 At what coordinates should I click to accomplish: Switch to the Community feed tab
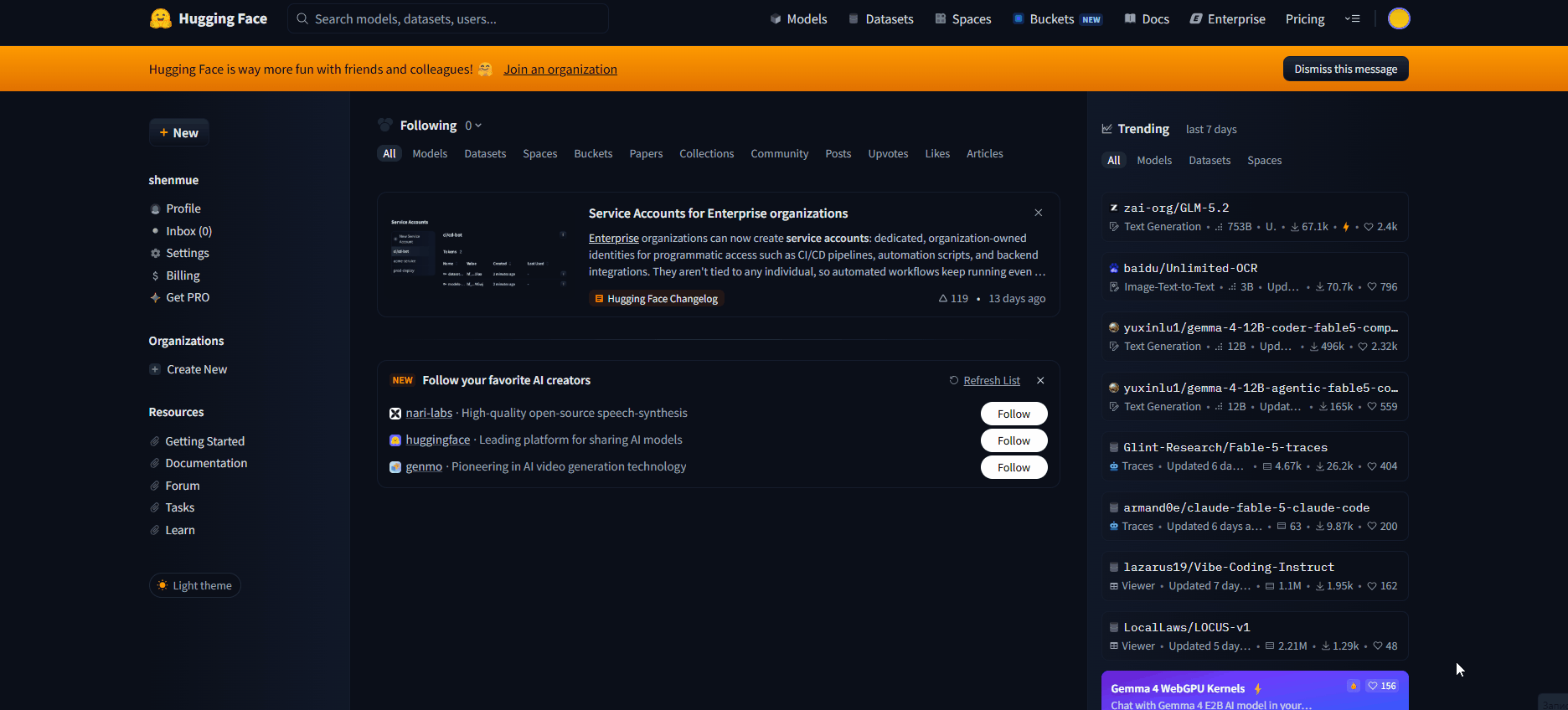tap(780, 153)
